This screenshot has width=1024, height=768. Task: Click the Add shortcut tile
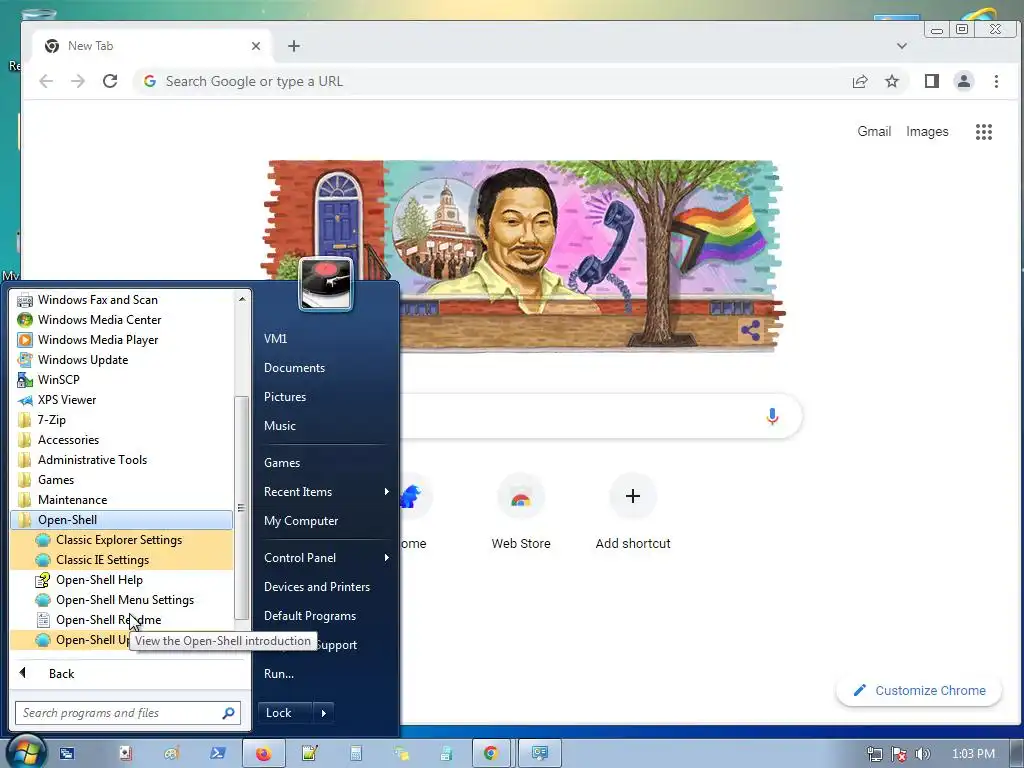632,512
